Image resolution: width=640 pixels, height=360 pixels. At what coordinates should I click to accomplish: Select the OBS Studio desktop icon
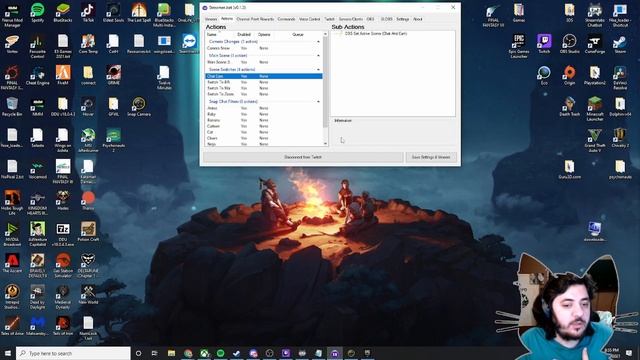[569, 44]
